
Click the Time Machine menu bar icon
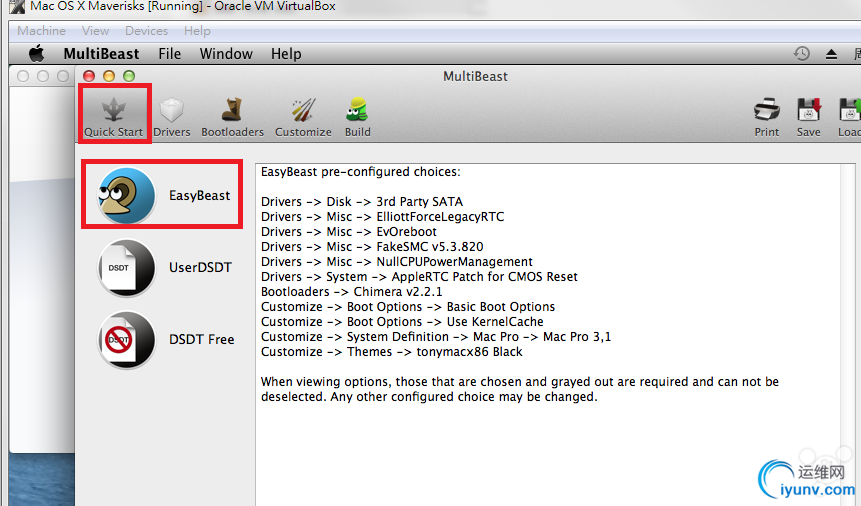(x=802, y=54)
